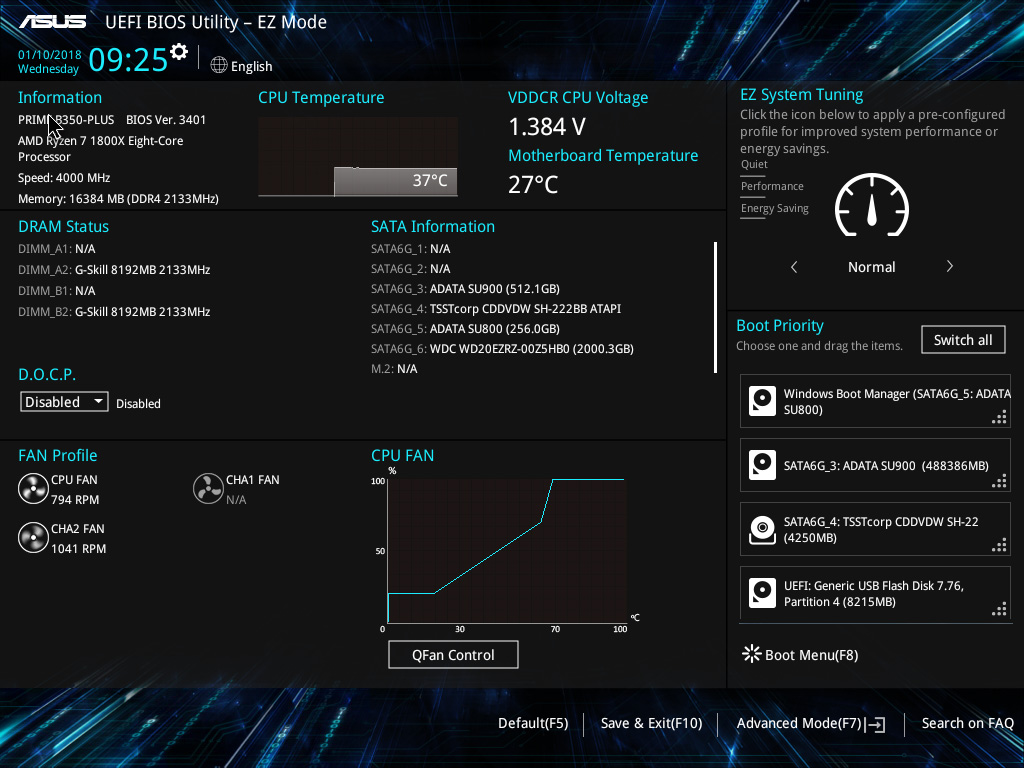Image resolution: width=1024 pixels, height=768 pixels.
Task: Select the SATA6G_3: ADATA SU900 (488386MB) boot entry
Action: [875, 465]
